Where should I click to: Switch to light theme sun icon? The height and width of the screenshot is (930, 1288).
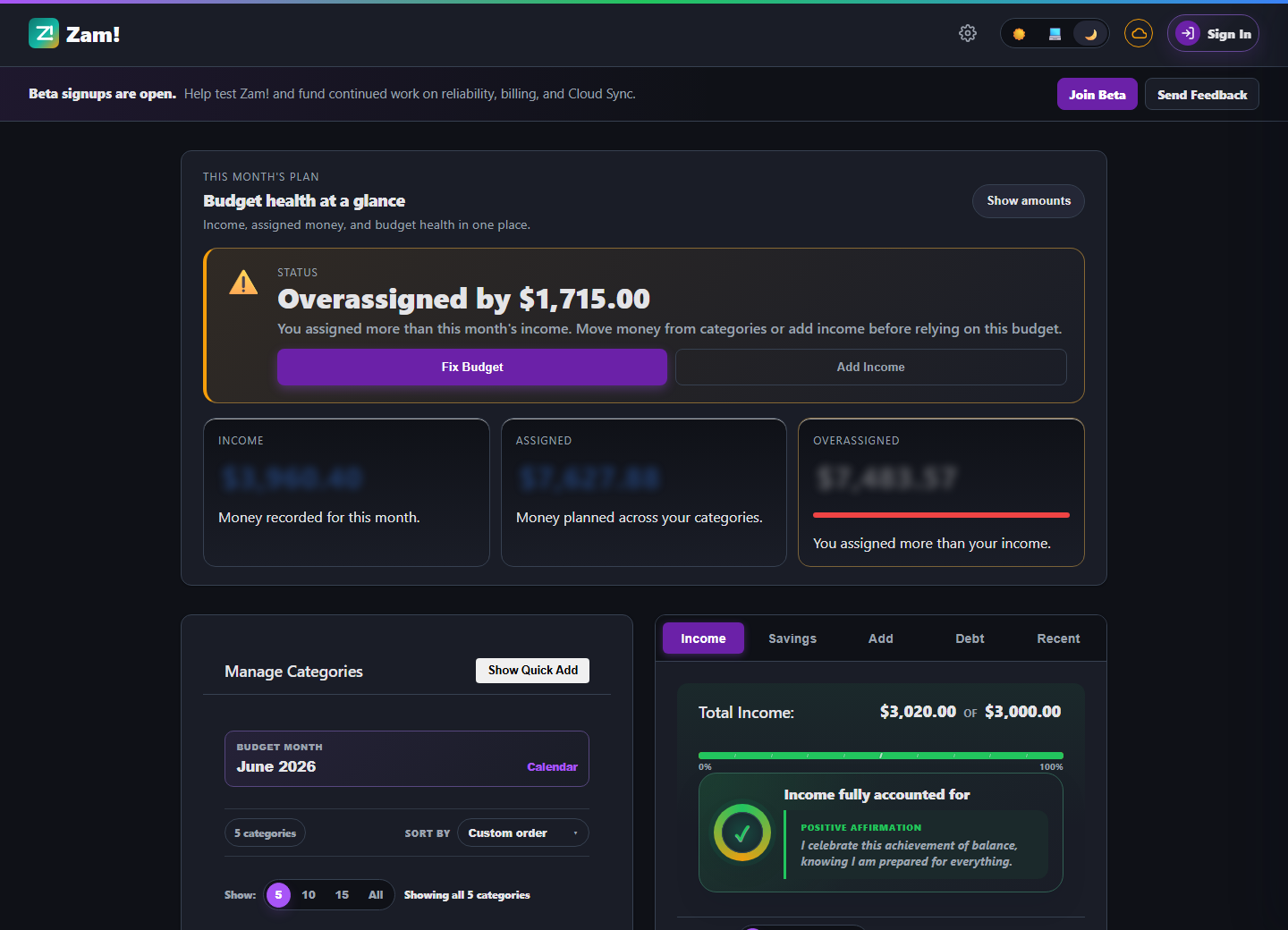(1019, 34)
